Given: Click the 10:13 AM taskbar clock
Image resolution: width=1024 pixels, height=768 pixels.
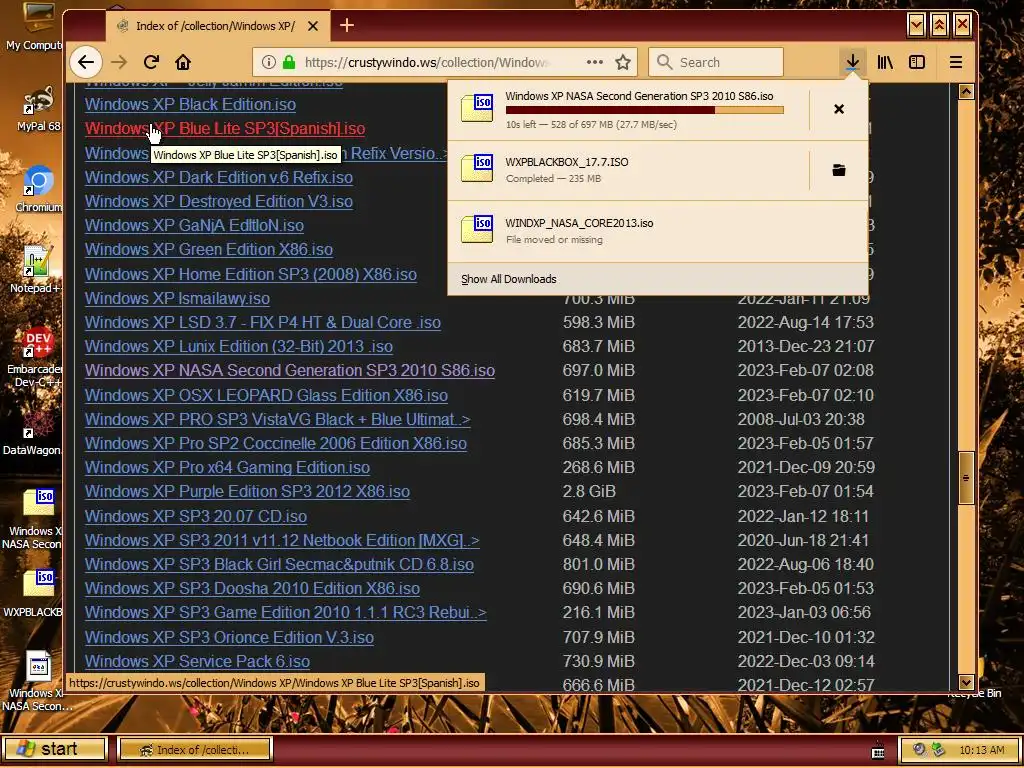Looking at the screenshot, I should pyautogui.click(x=982, y=750).
